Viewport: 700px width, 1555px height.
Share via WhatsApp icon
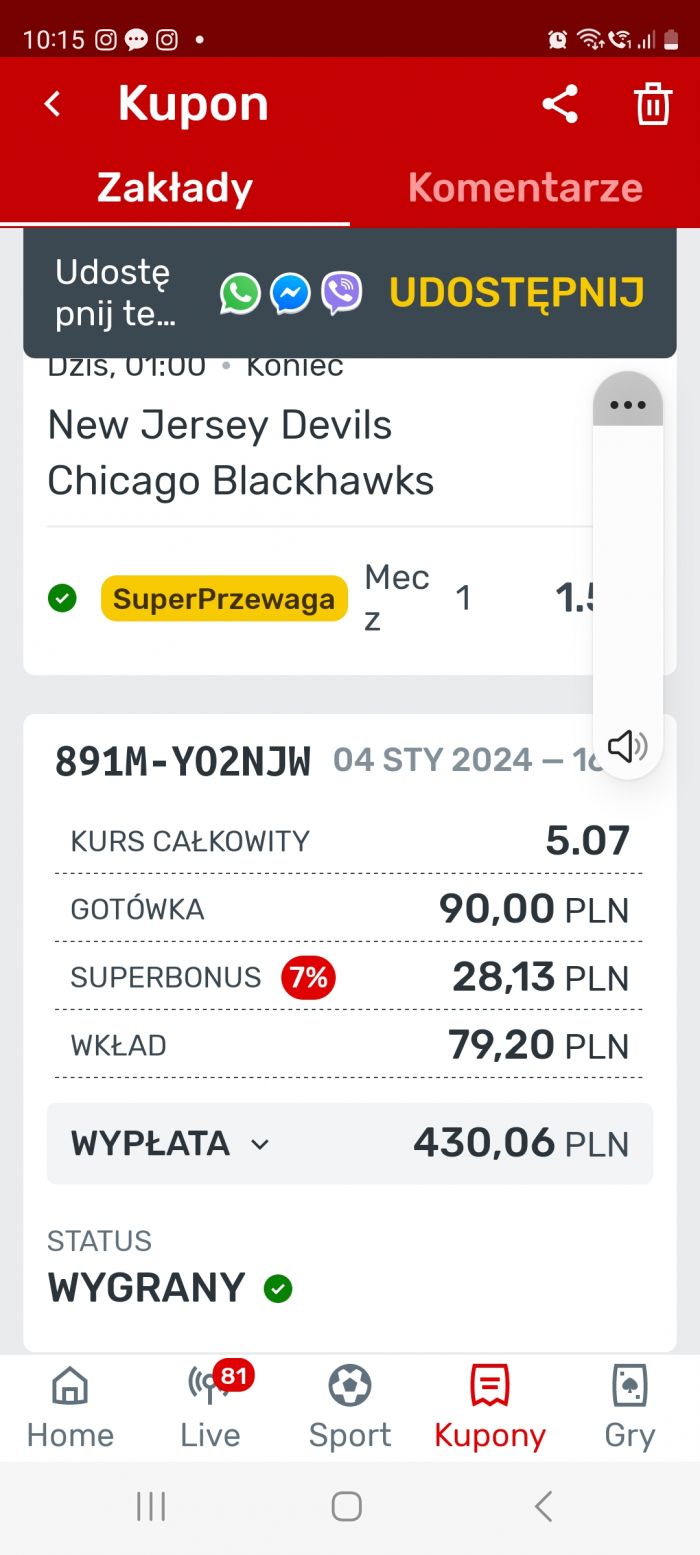[240, 294]
